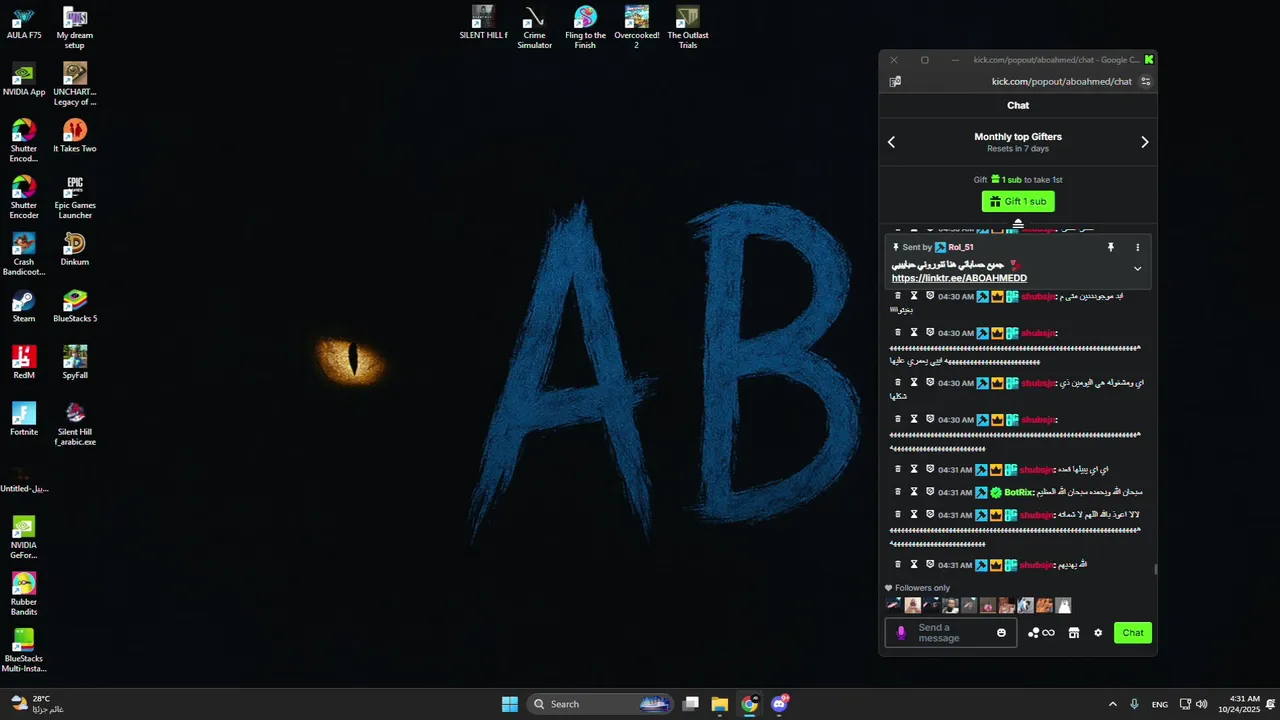Launch Steam from desktop

pyautogui.click(x=24, y=307)
